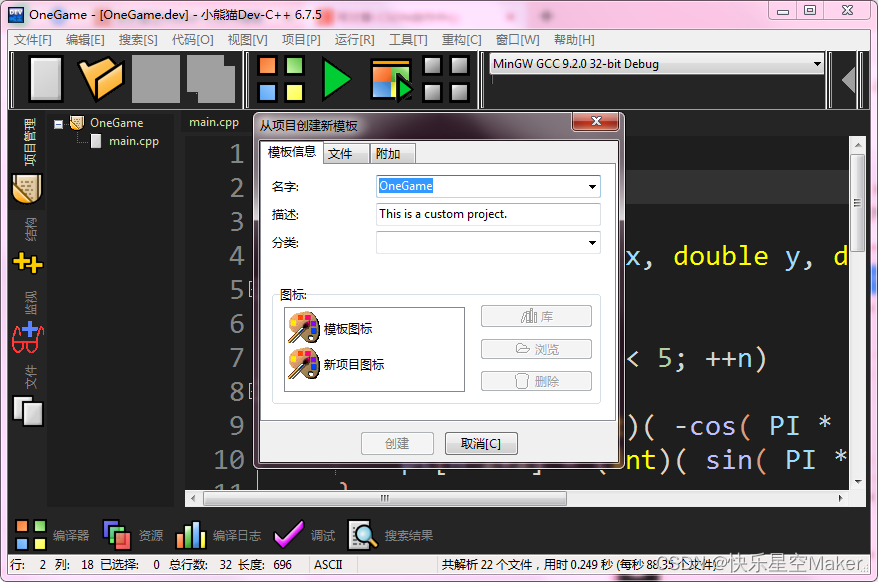
Task: Open the 编译日志 bottom panel
Action: click(218, 536)
